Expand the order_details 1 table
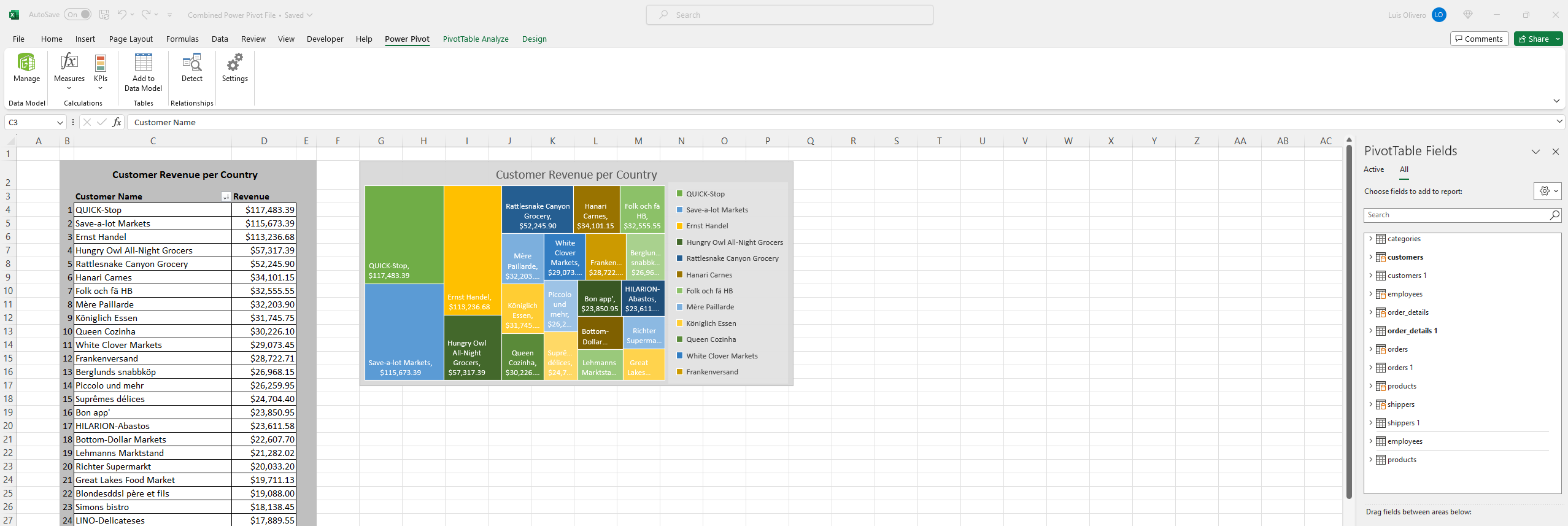 coord(1370,331)
